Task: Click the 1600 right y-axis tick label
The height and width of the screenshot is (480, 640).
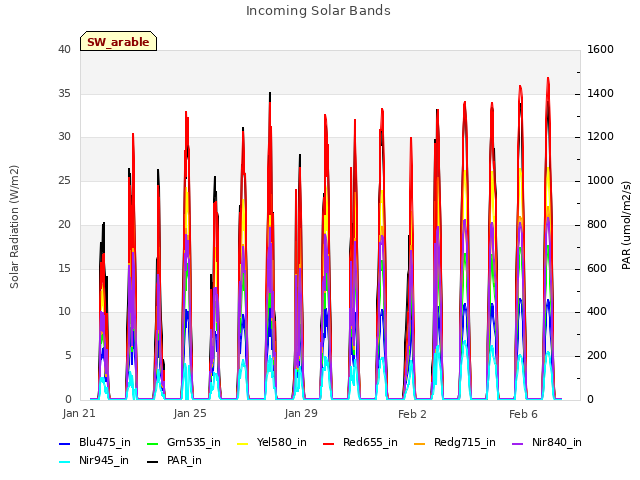Action: 600,50
